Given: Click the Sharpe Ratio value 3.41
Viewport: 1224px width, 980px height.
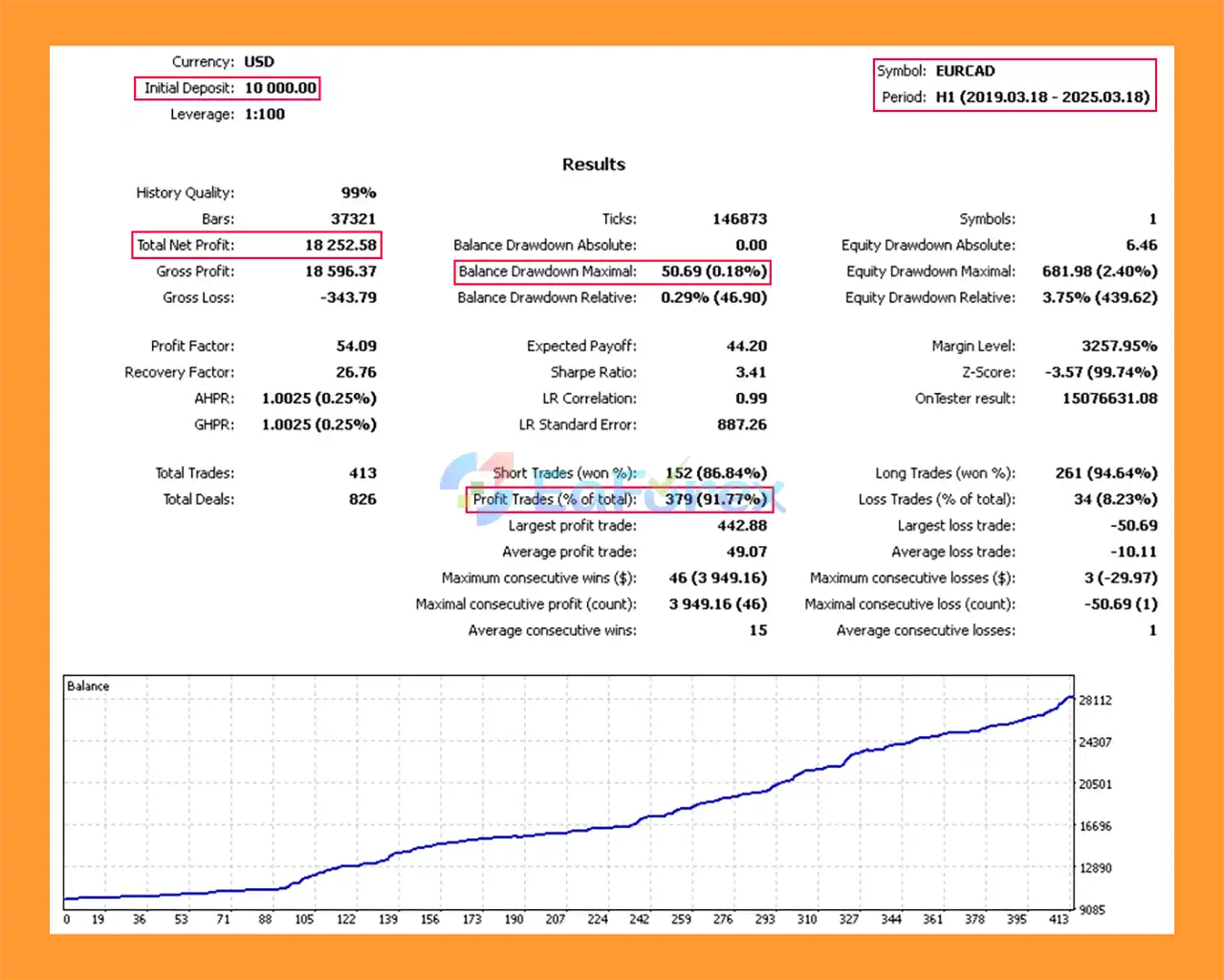Looking at the screenshot, I should tap(751, 372).
